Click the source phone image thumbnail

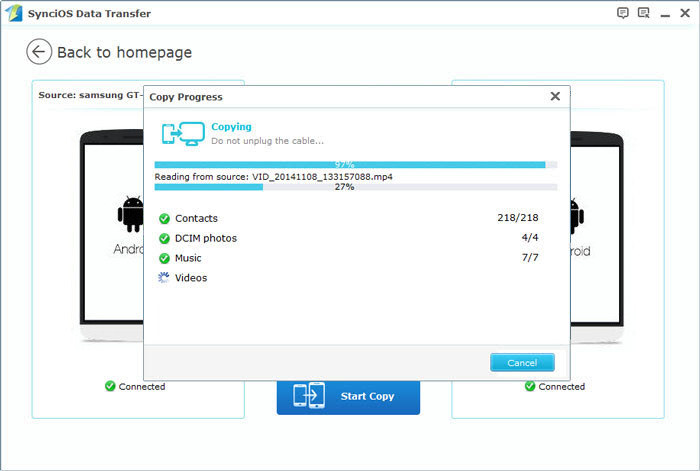coord(112,237)
